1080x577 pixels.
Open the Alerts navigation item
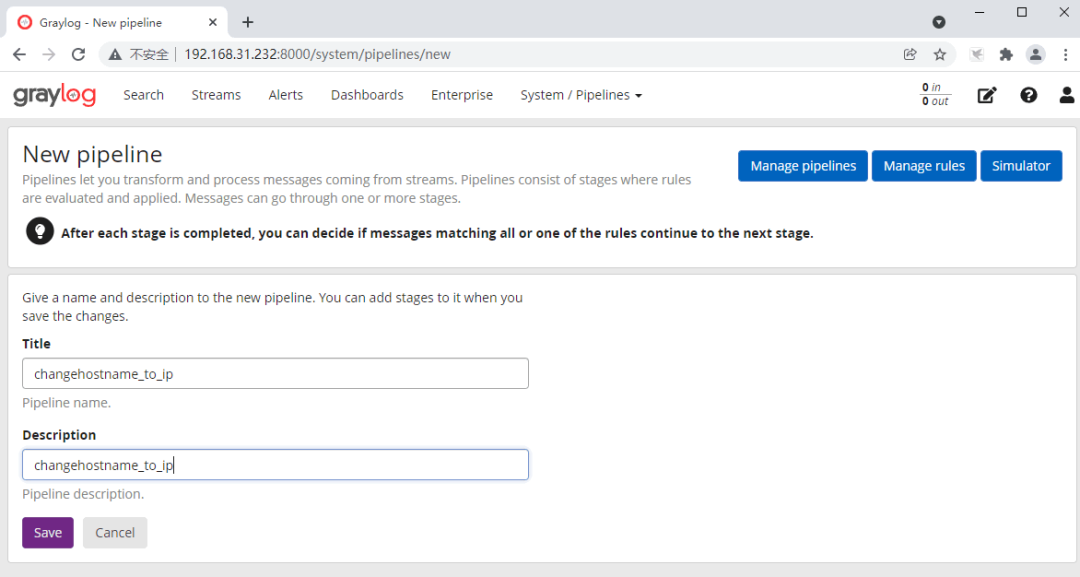[285, 95]
